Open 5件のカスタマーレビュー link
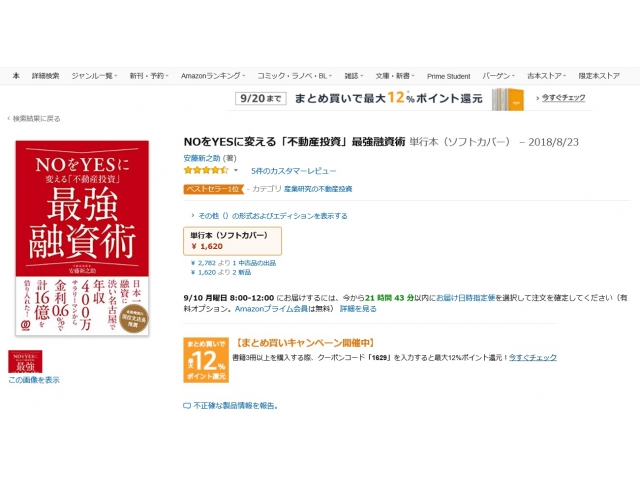 (293, 171)
